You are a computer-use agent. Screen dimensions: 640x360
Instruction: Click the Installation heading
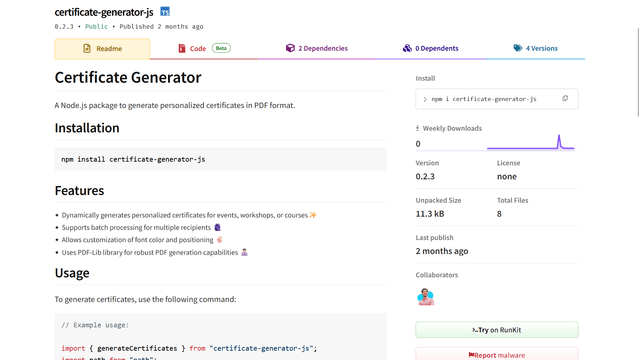(87, 128)
